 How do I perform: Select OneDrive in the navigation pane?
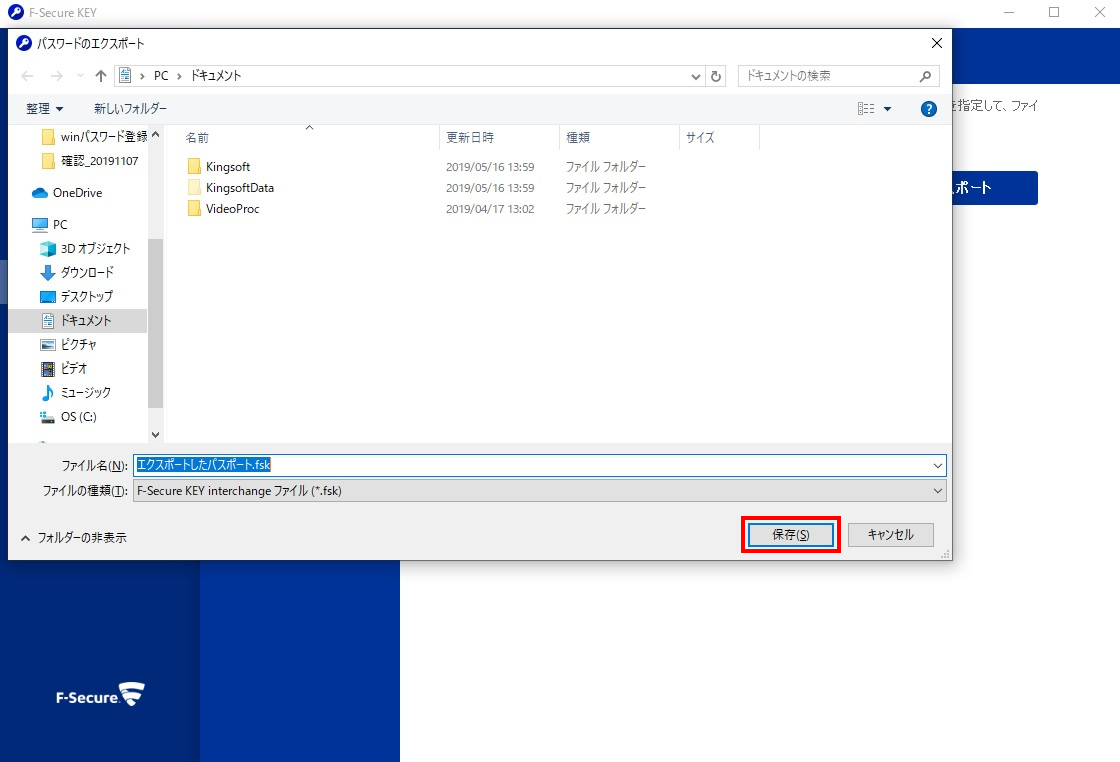[76, 193]
